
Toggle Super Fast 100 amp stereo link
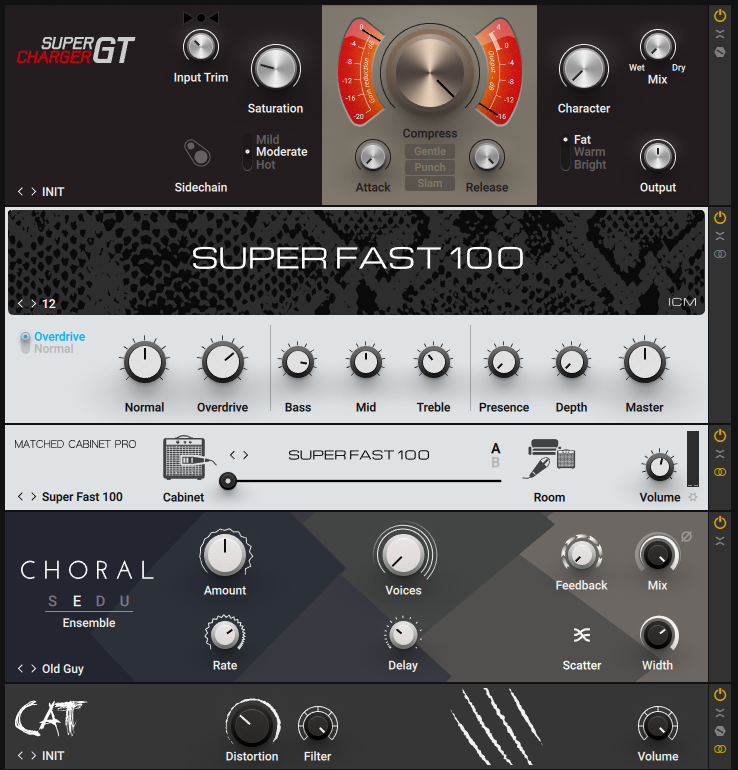click(x=720, y=254)
